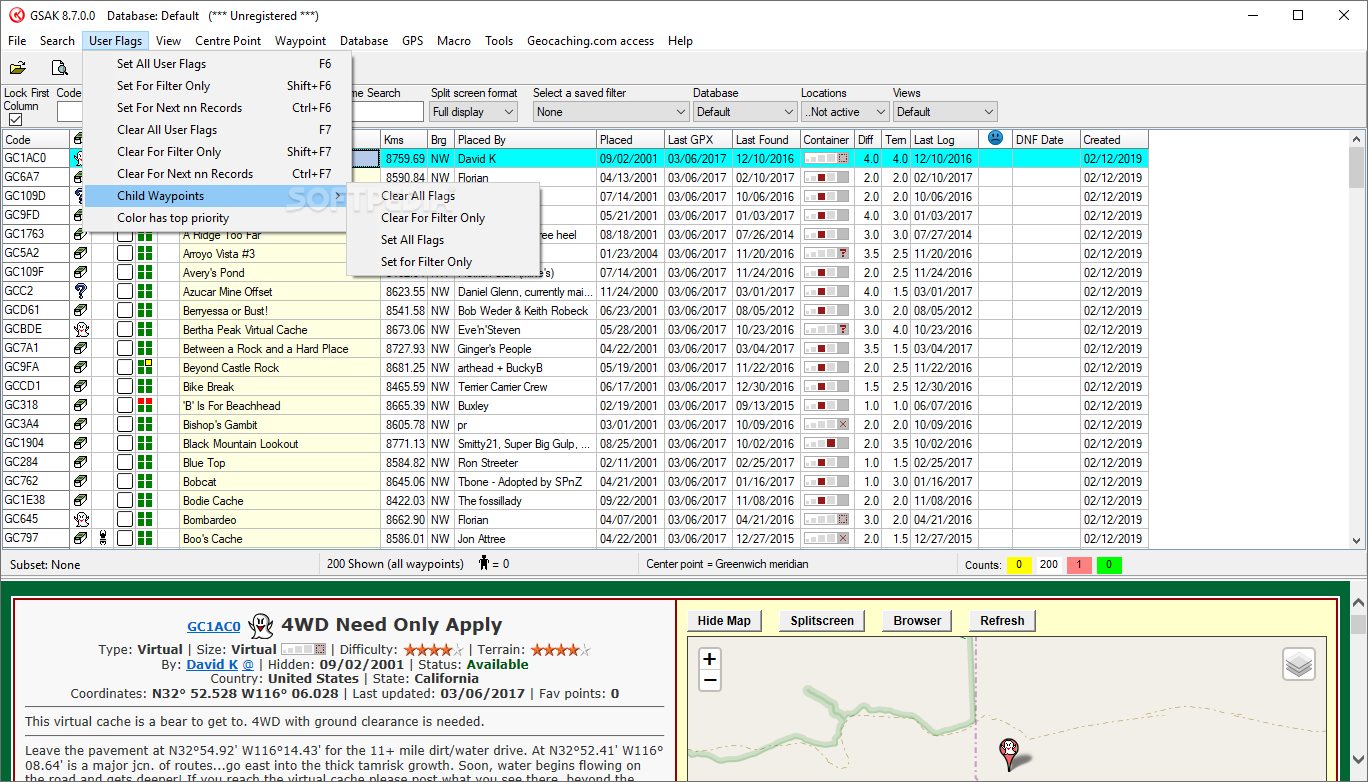Click the green count swatch
This screenshot has height=782, width=1368.
point(1109,564)
